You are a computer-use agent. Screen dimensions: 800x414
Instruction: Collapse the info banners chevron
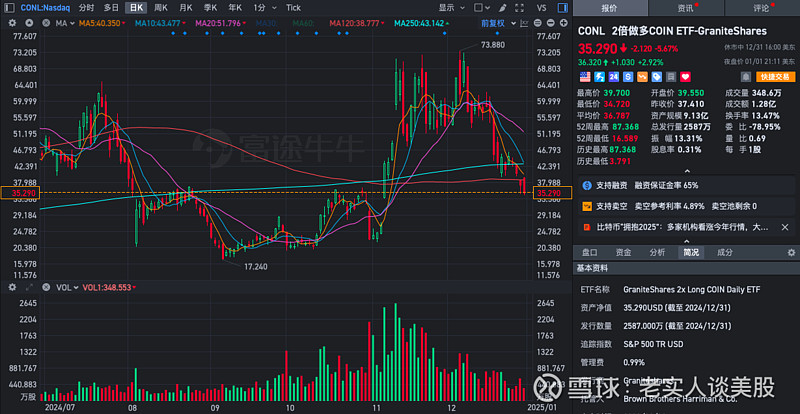click(687, 240)
